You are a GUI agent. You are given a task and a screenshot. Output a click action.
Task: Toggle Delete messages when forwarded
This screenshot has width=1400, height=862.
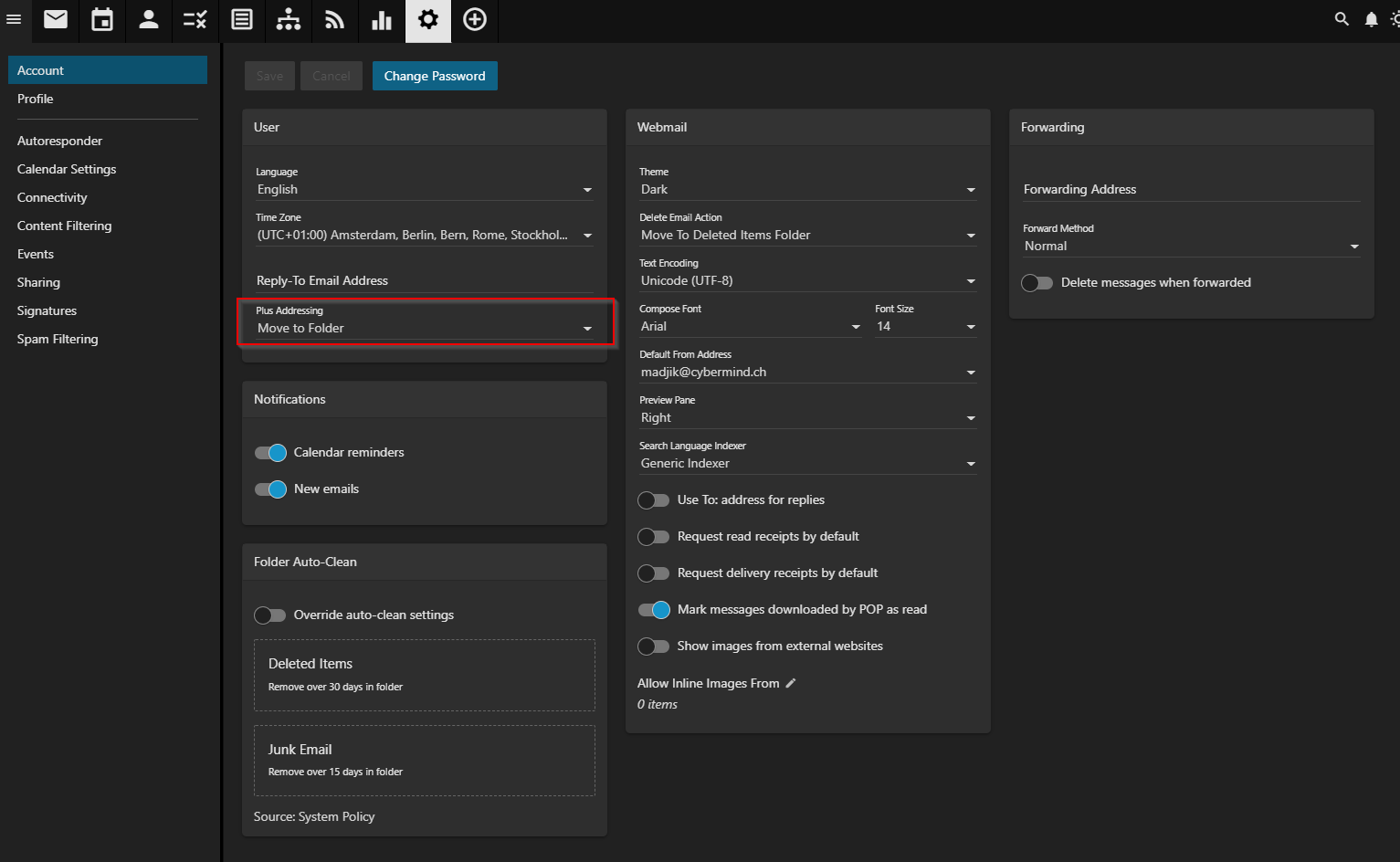pyautogui.click(x=1037, y=283)
